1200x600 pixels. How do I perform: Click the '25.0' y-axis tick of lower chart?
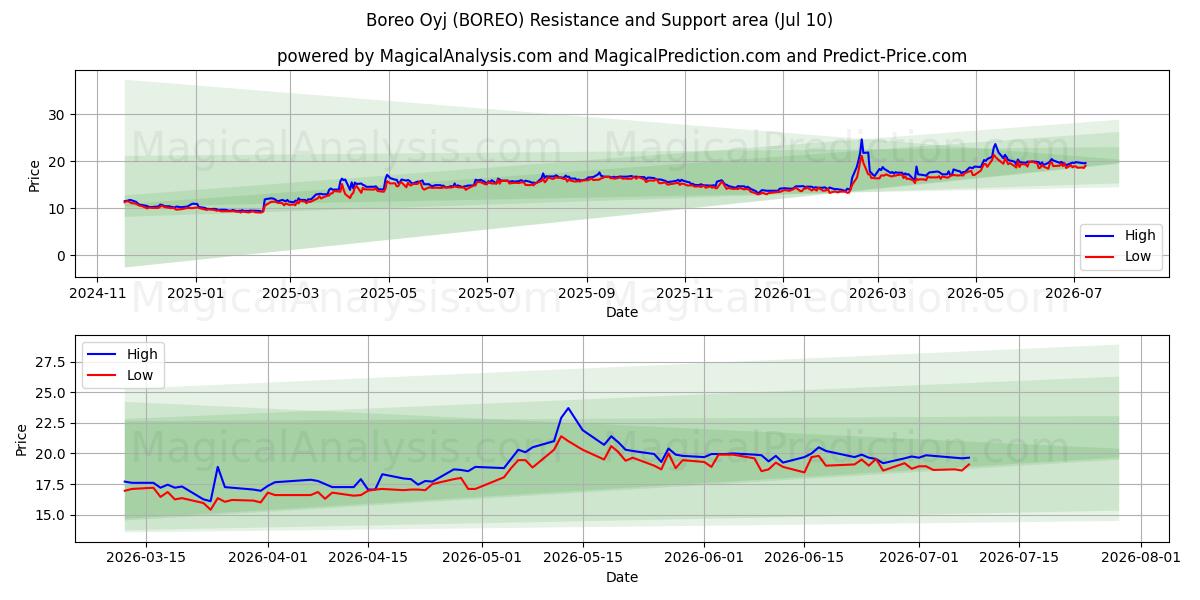click(x=52, y=393)
